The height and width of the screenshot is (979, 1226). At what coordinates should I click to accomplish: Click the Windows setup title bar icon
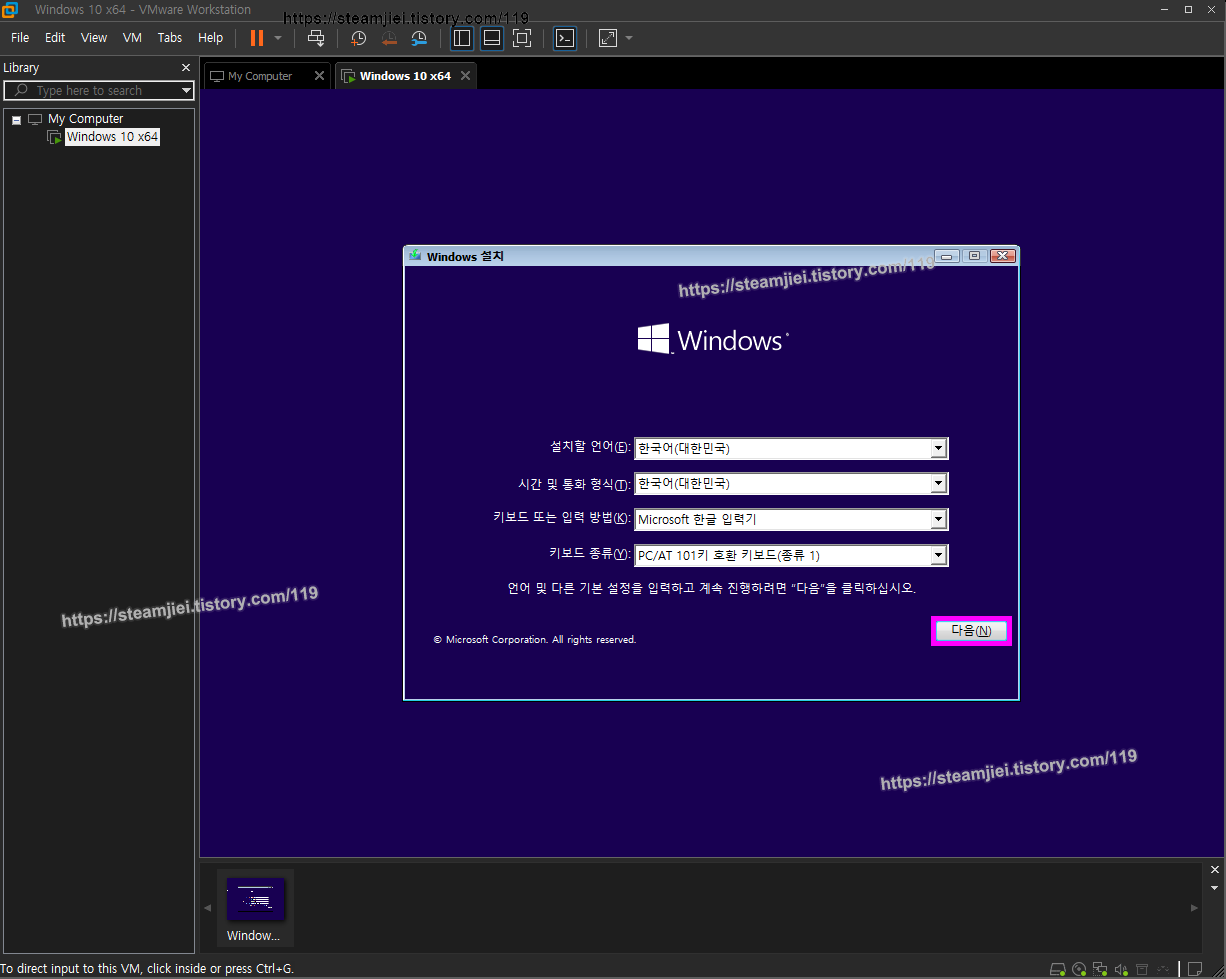tap(415, 256)
